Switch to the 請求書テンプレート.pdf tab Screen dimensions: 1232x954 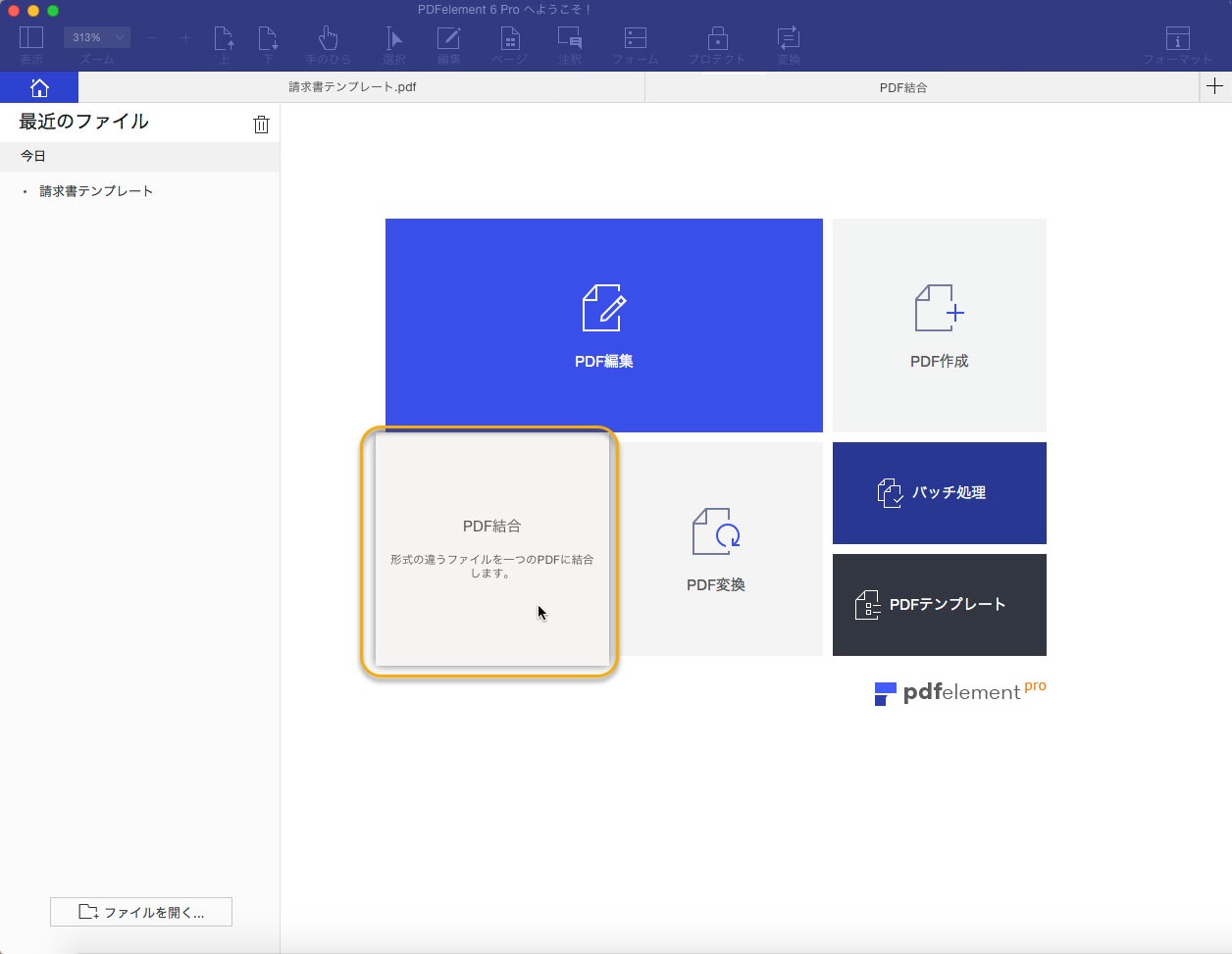point(353,87)
